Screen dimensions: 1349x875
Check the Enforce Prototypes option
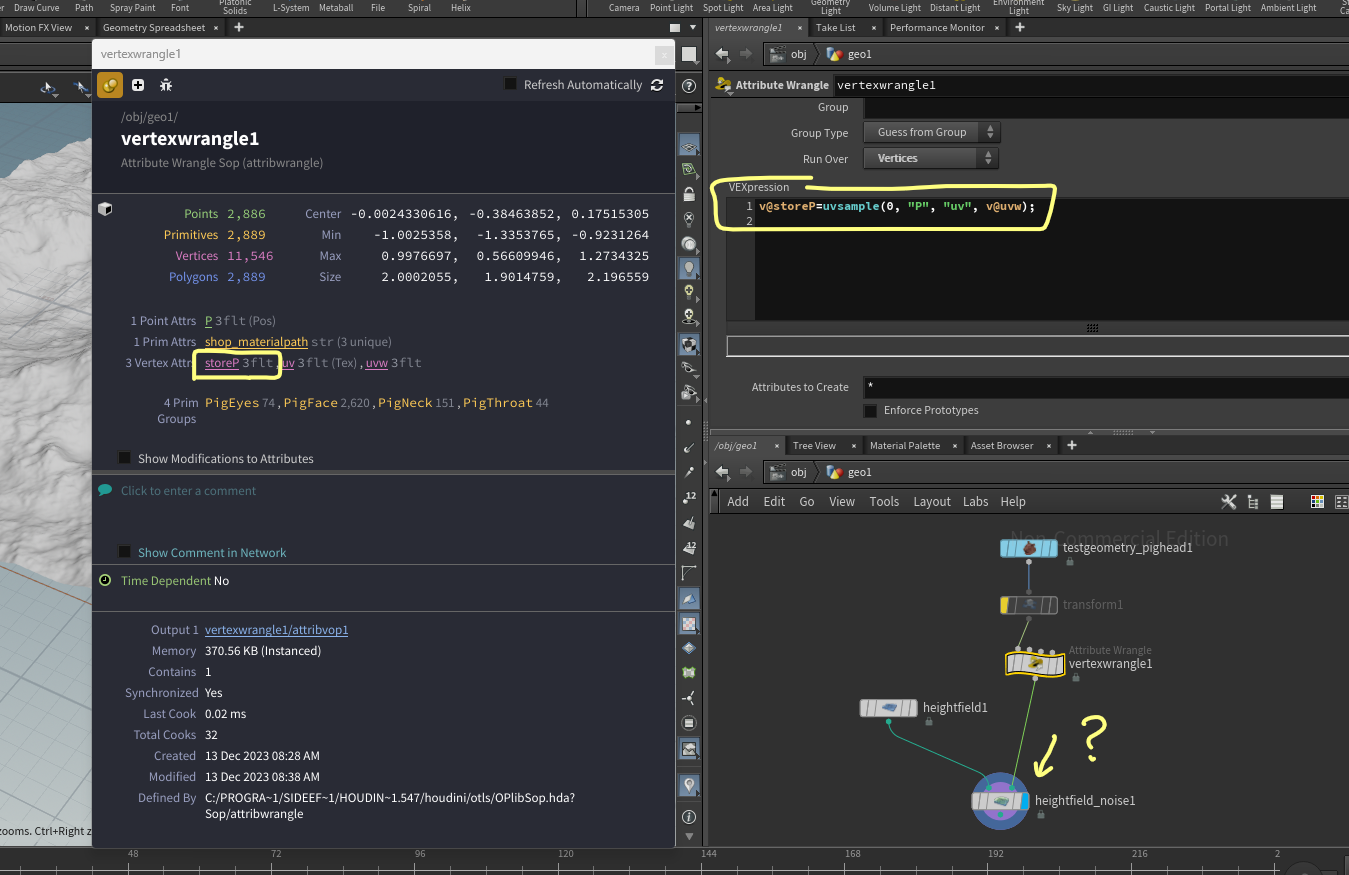click(870, 410)
